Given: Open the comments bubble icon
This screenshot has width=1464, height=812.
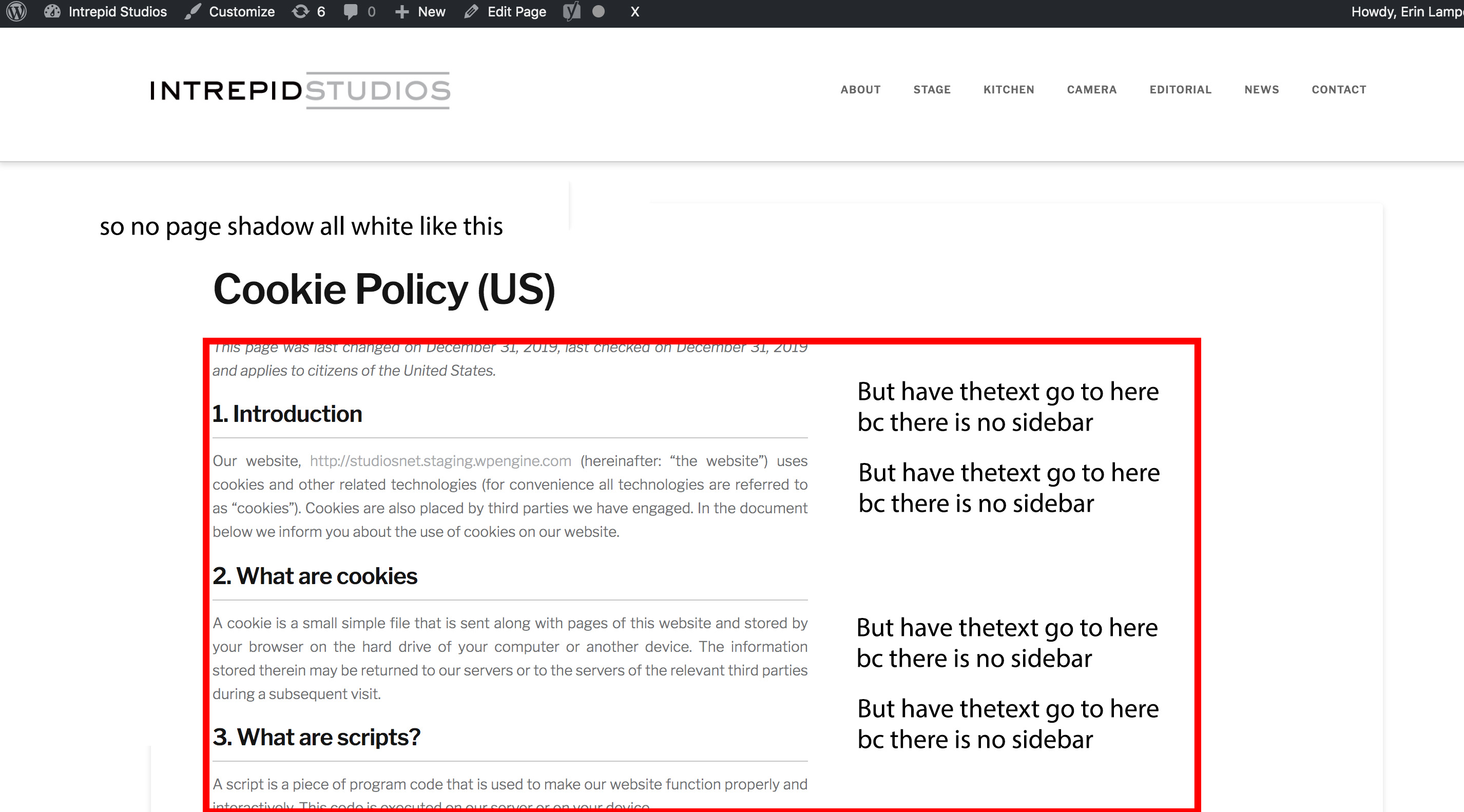Looking at the screenshot, I should (351, 12).
